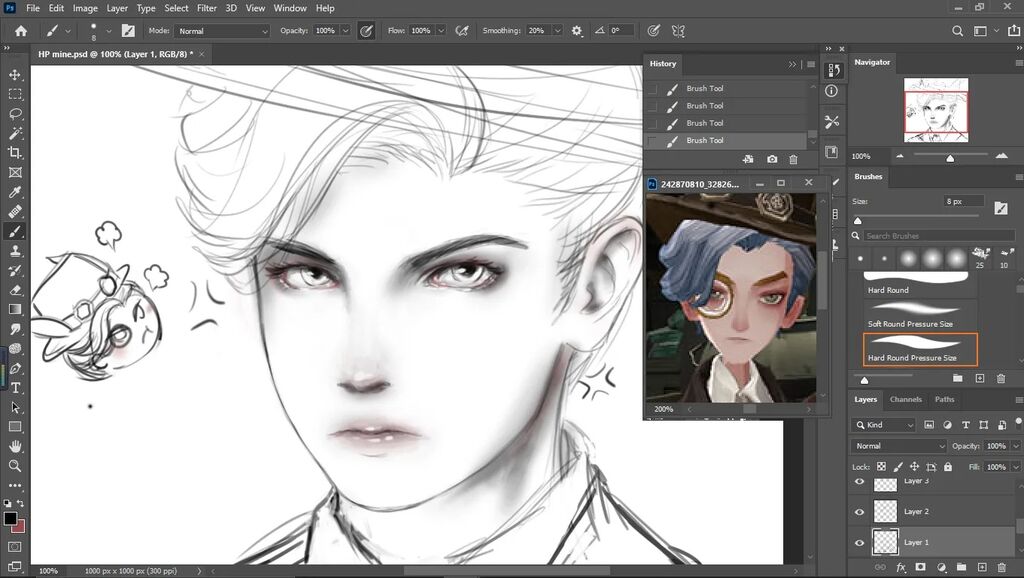Adjust the Navigator zoom slider
The image size is (1024, 578).
point(950,157)
